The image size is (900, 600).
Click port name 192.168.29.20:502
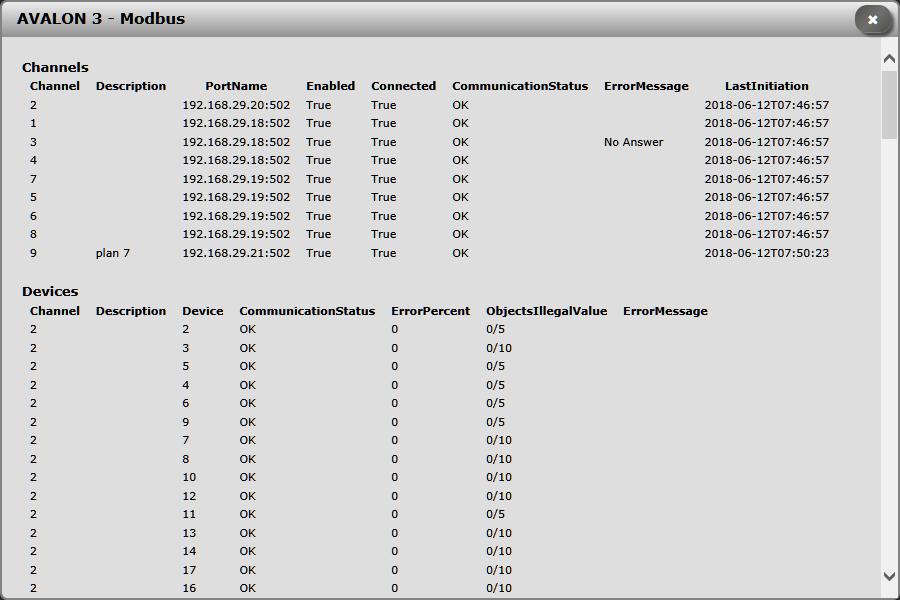click(x=236, y=105)
